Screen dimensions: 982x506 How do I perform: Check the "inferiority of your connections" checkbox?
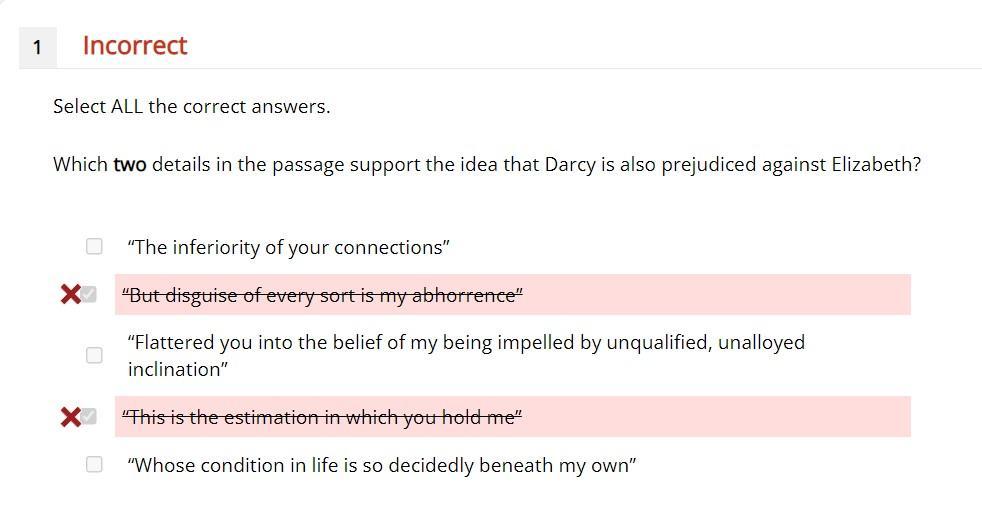[94, 246]
